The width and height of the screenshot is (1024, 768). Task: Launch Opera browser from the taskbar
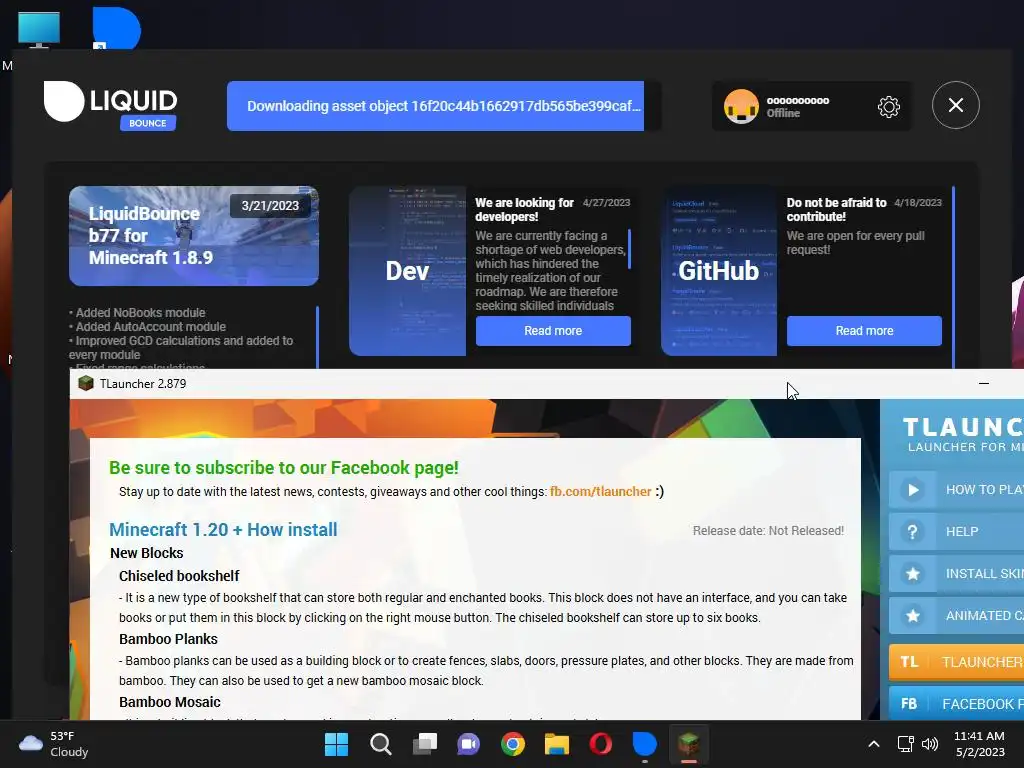click(600, 744)
